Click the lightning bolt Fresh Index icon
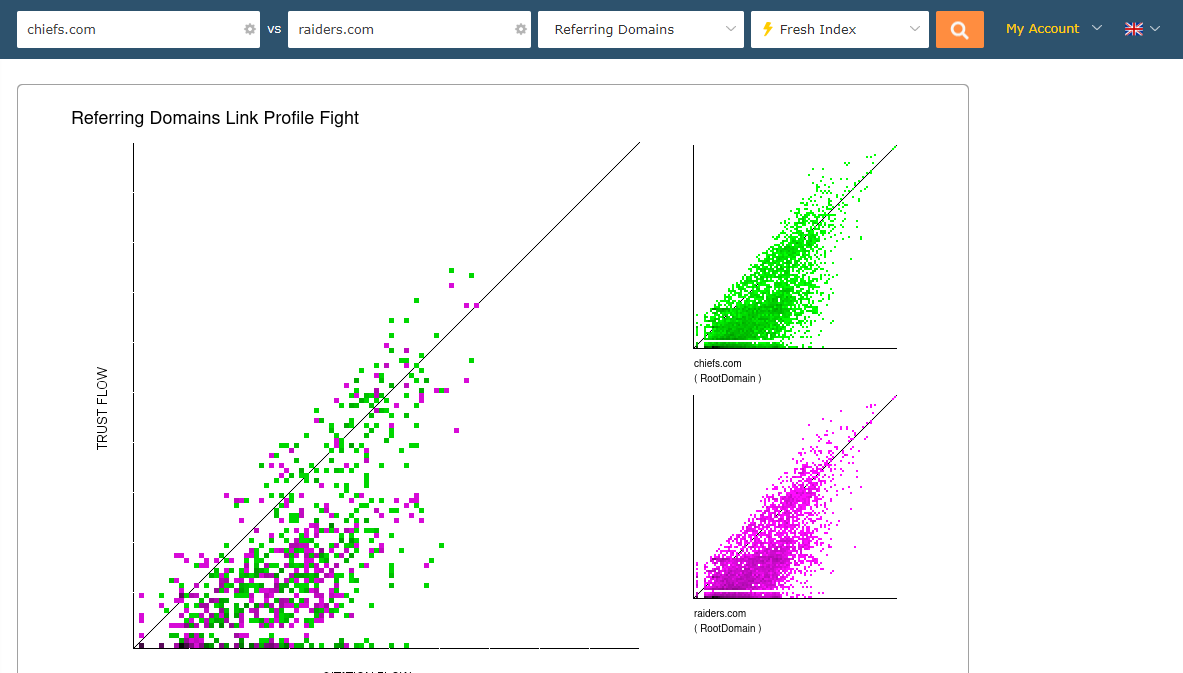The width and height of the screenshot is (1183, 673). pos(768,29)
